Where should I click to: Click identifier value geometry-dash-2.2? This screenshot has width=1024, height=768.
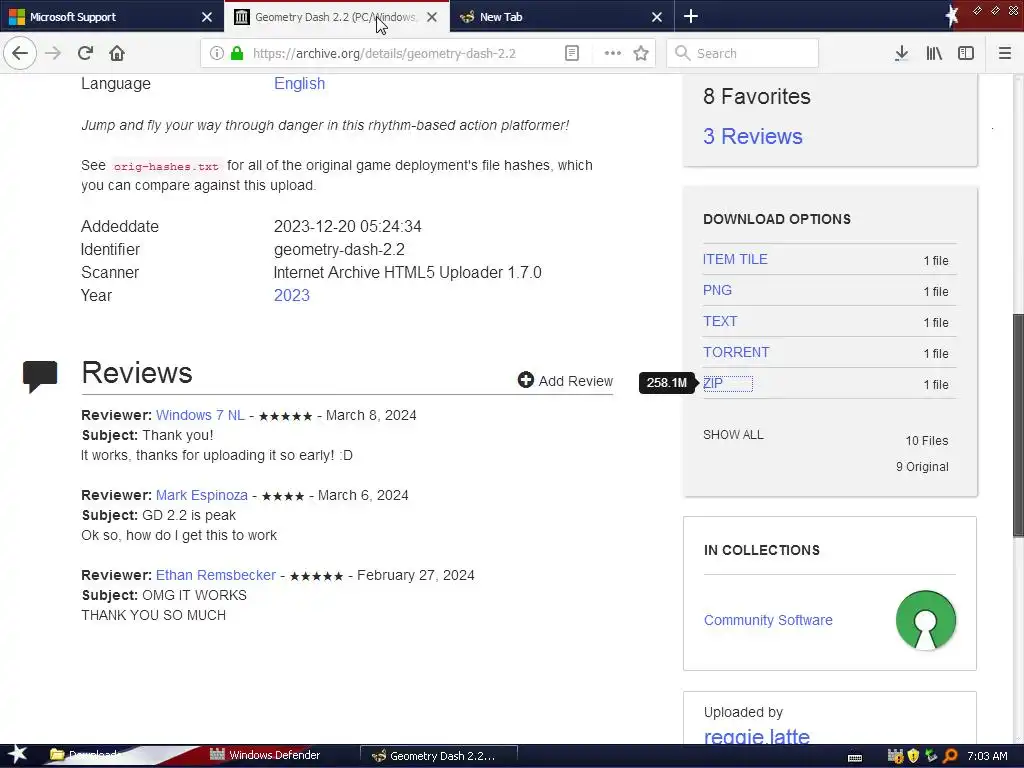(339, 249)
